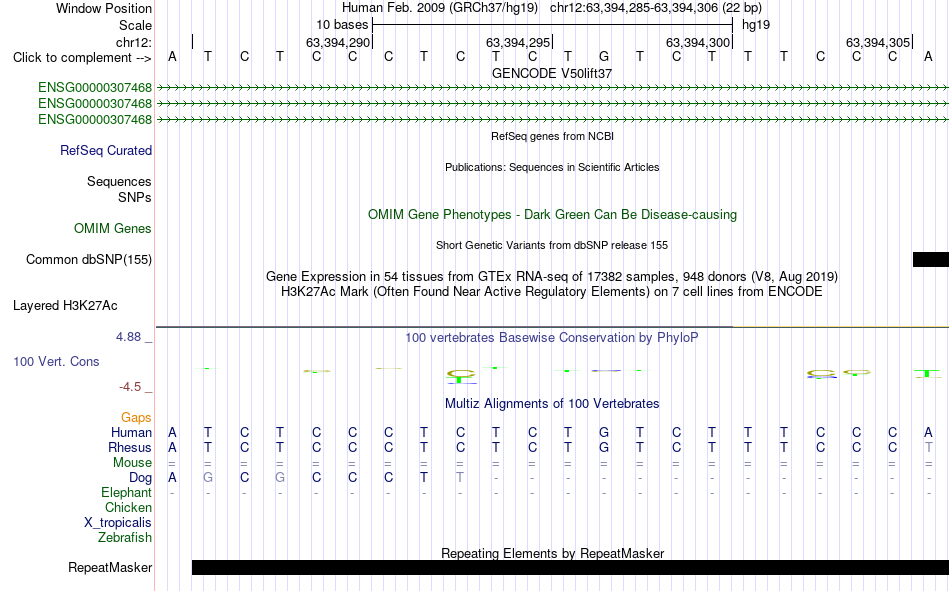The height and width of the screenshot is (591, 950).
Task: Click the 4.88 upper axis value
Action: 128,337
